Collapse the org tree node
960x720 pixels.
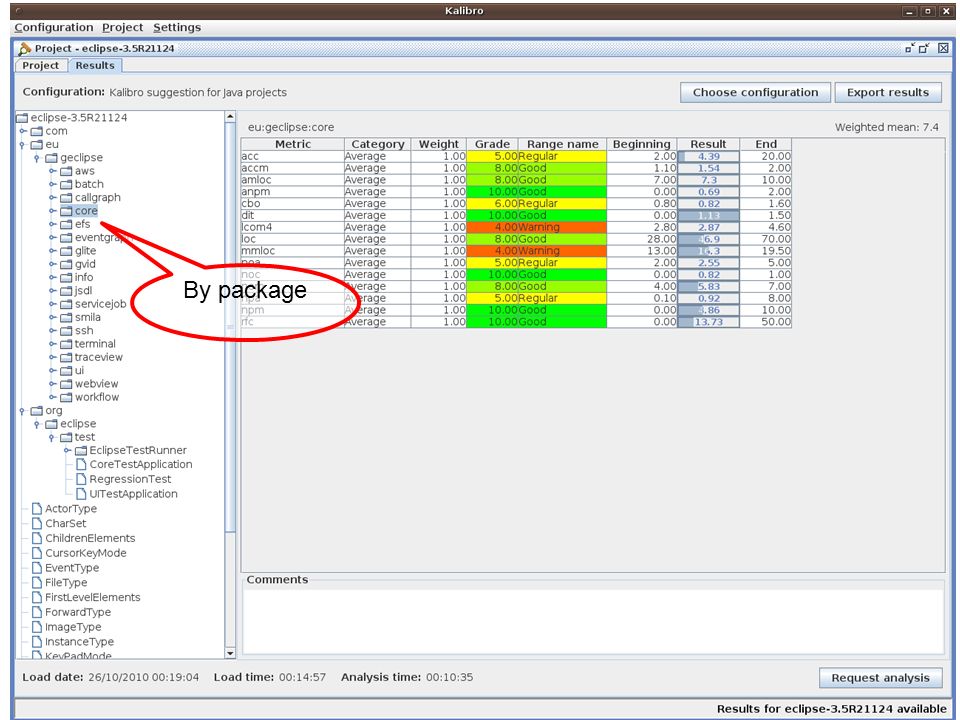coord(23,411)
